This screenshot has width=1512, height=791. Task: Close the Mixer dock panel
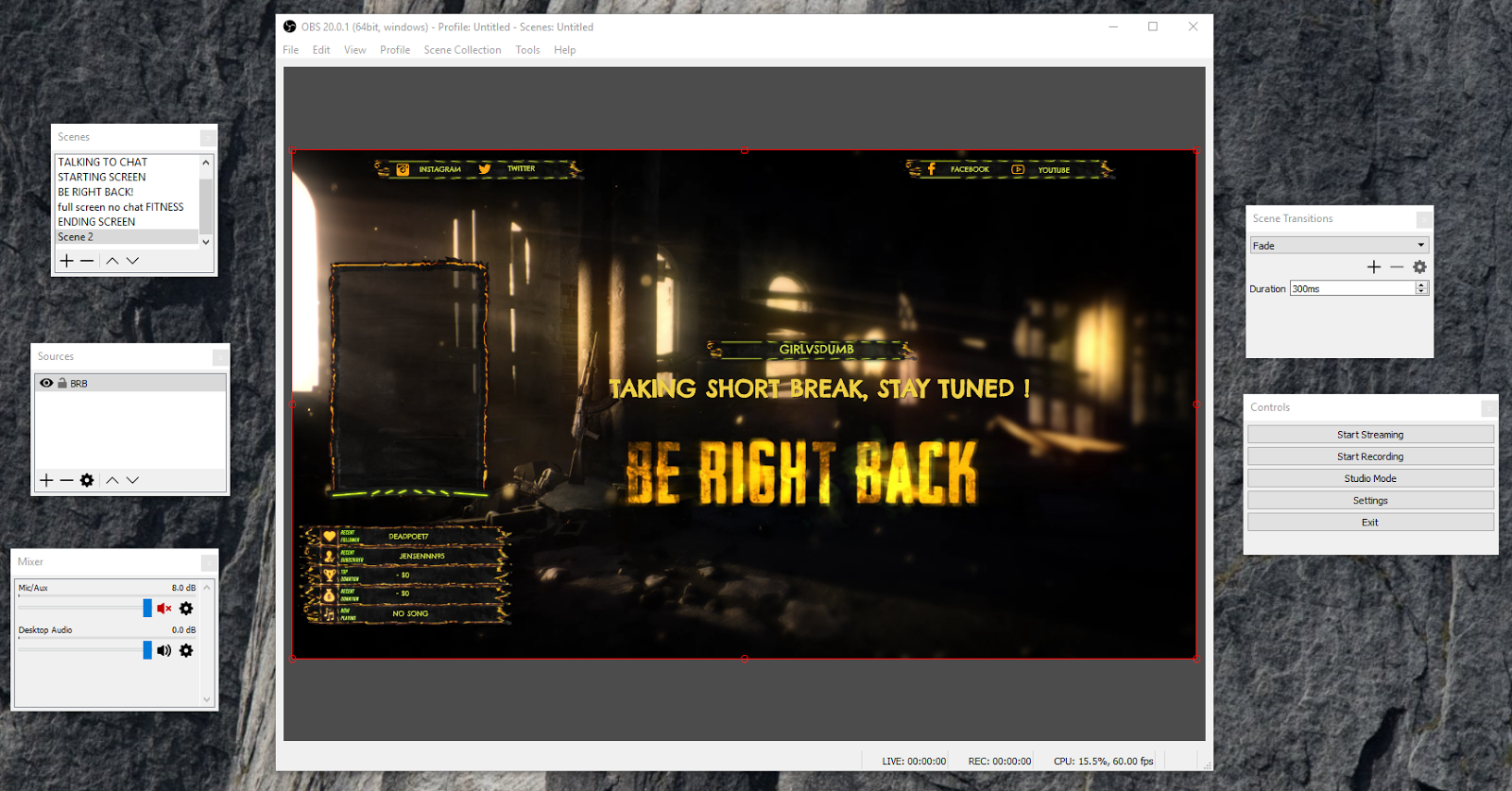point(209,562)
